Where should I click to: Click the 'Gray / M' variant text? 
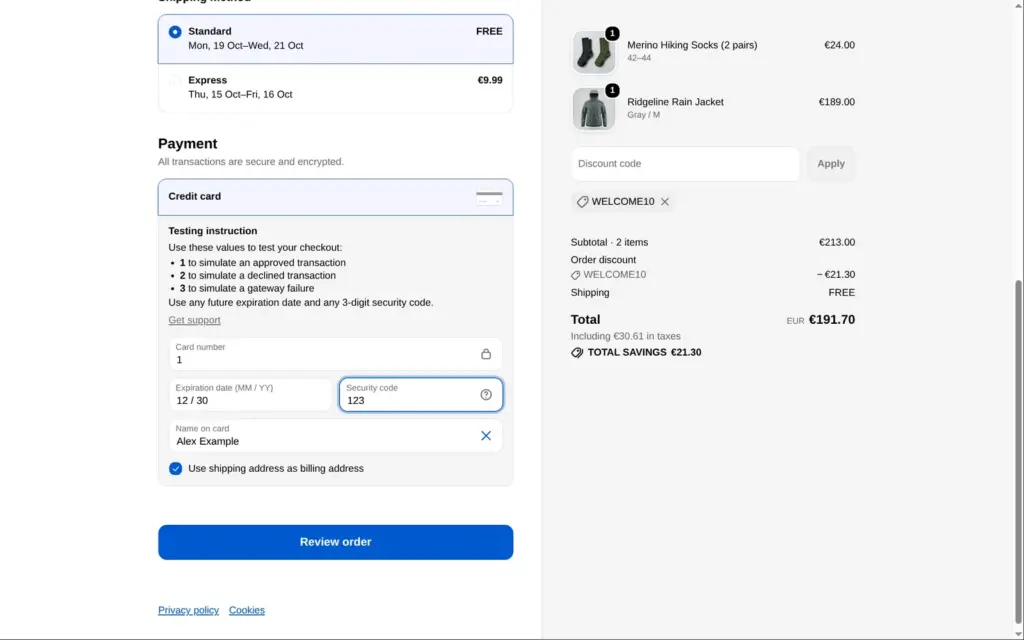pyautogui.click(x=643, y=115)
